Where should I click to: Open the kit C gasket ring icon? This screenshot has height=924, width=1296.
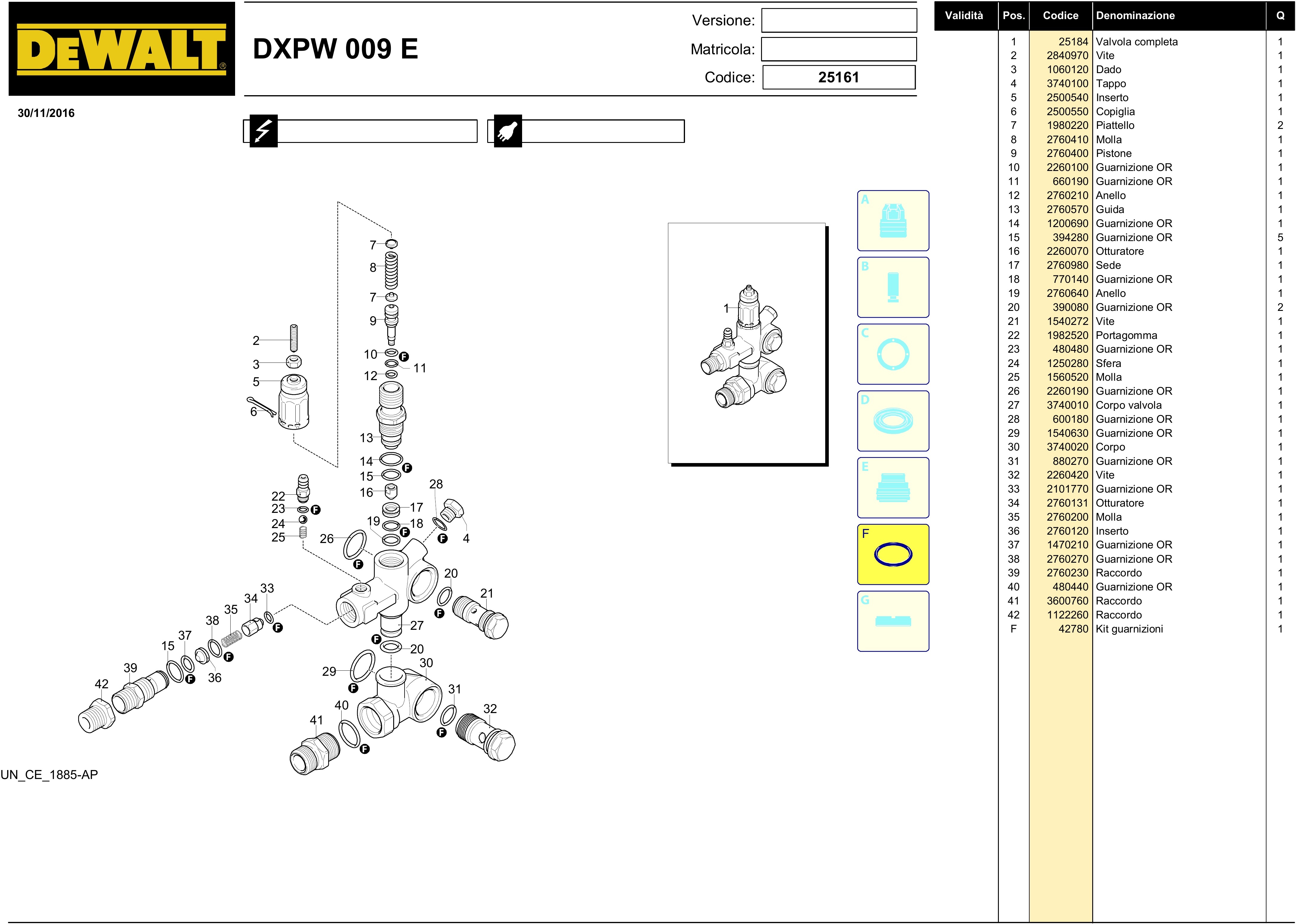(893, 354)
